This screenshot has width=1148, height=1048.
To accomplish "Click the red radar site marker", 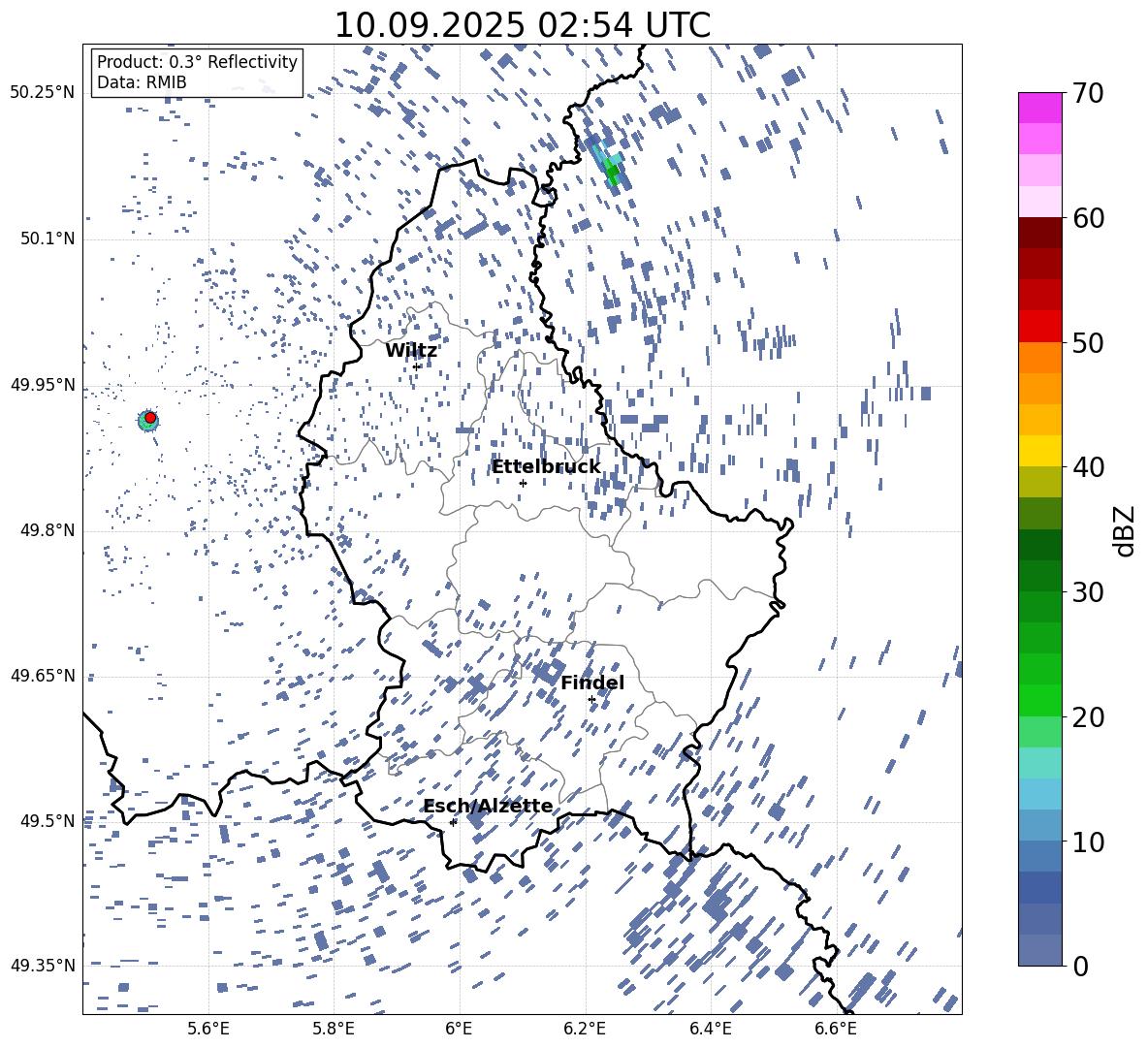I will pos(150,418).
